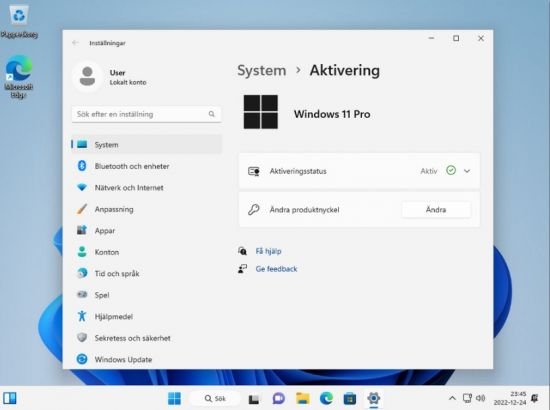Open Anpassning settings page
Screen dimensions: 550x410
(x=147, y=209)
